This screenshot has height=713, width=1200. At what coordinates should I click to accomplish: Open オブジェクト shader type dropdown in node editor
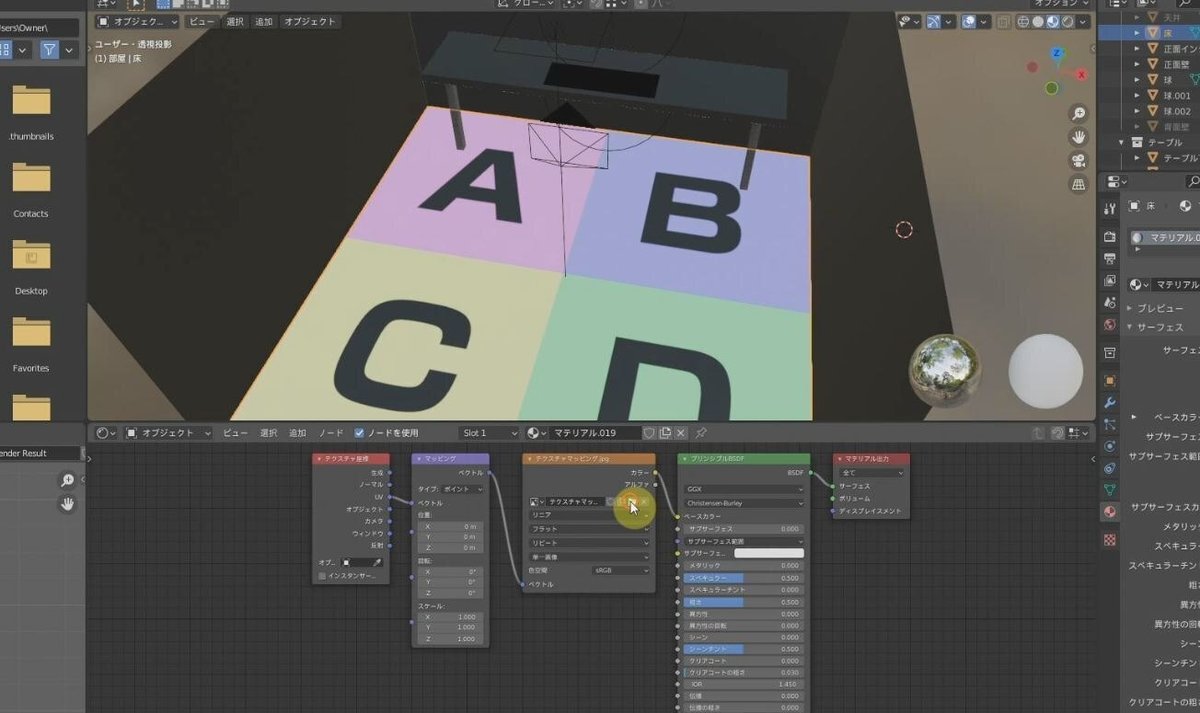(169, 433)
